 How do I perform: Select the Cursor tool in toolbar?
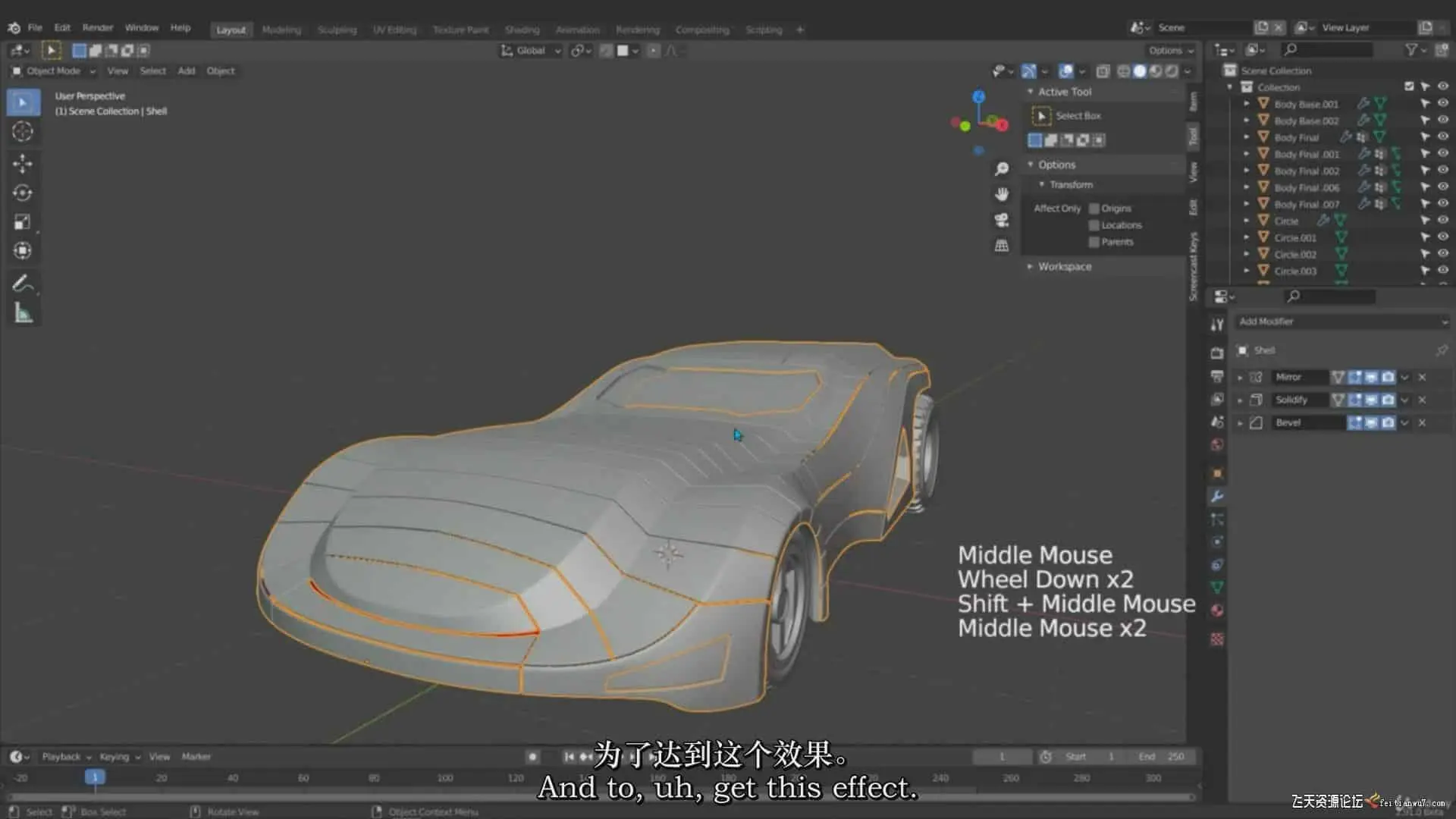point(23,132)
